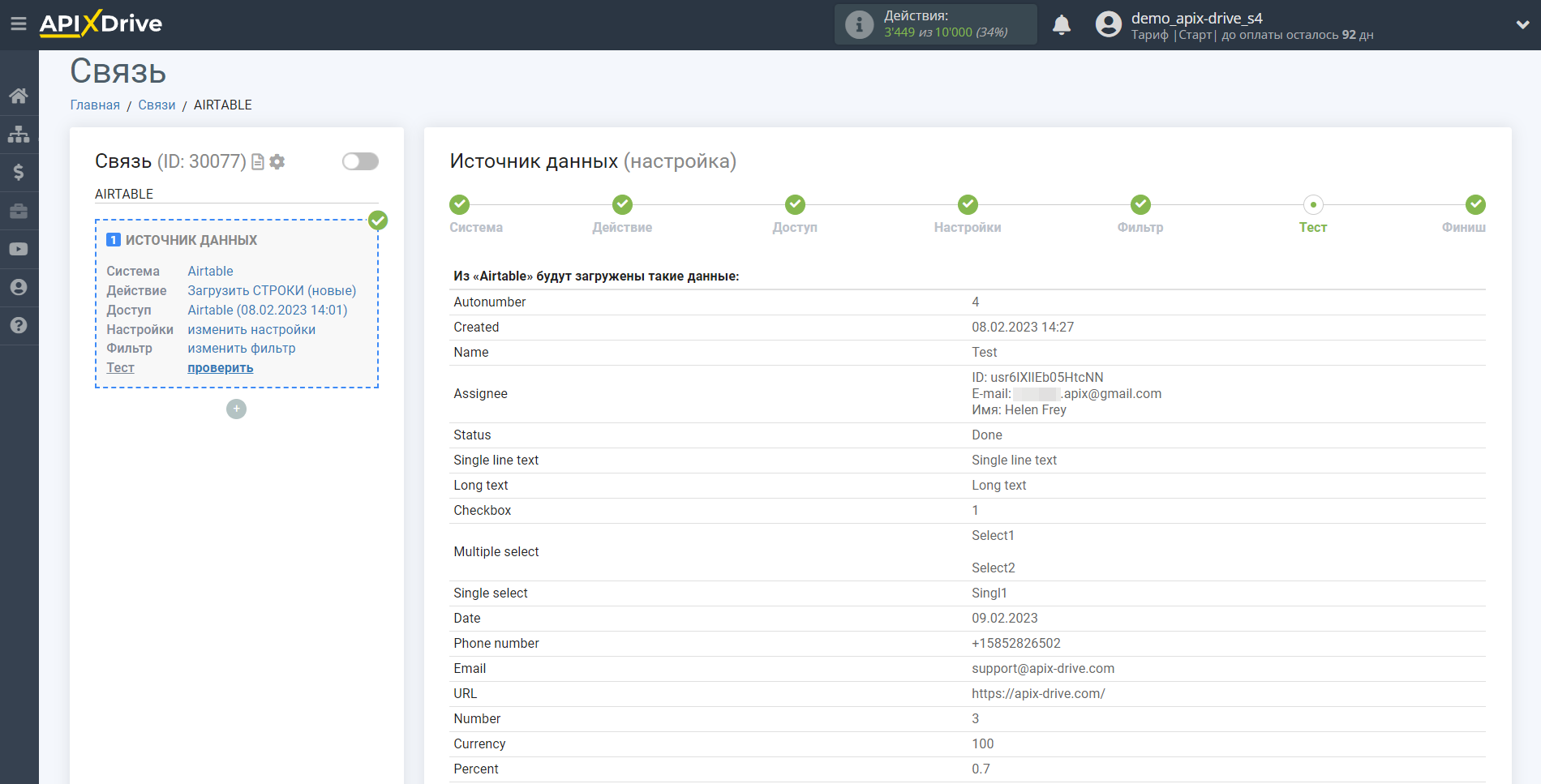Image resolution: width=1541 pixels, height=784 pixels.
Task: Open the billing dollar sidebar icon
Action: click(19, 172)
